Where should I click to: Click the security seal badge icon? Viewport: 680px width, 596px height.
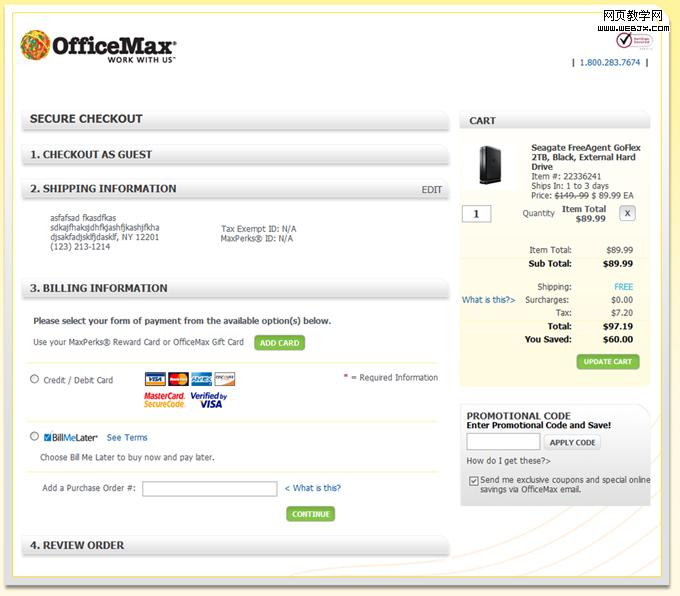point(640,41)
